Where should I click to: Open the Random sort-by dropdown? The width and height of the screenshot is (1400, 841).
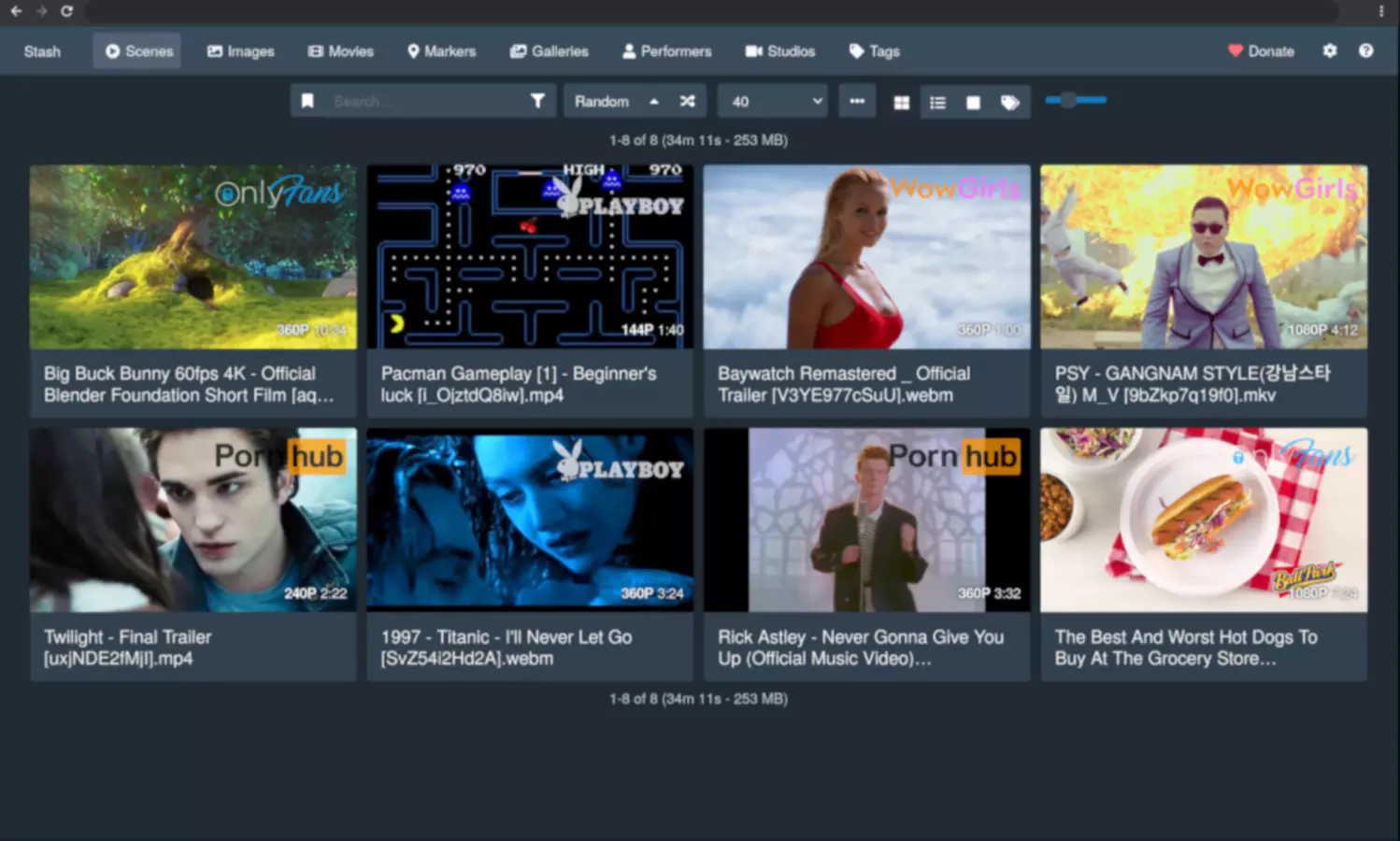[602, 101]
